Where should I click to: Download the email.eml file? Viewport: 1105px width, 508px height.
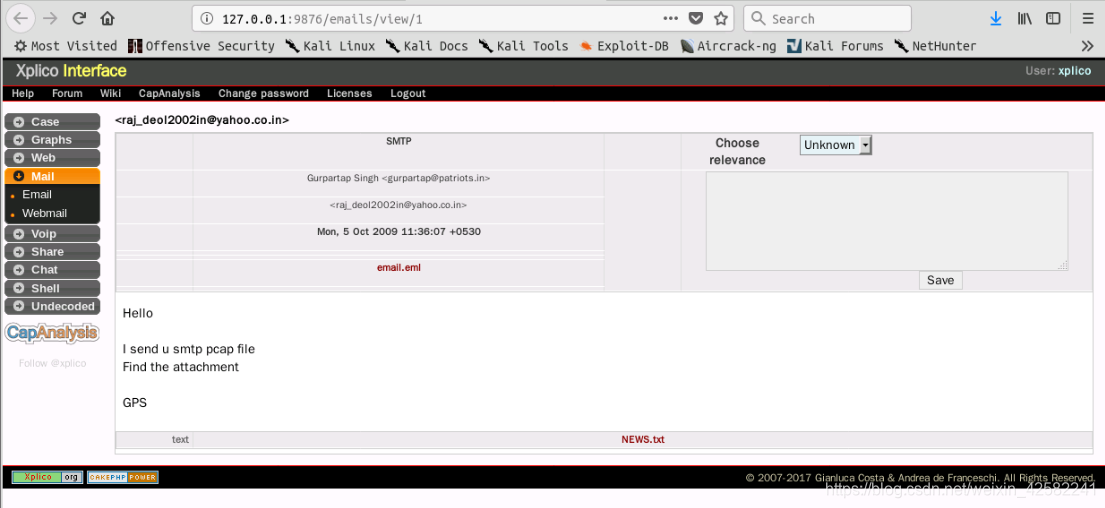398,268
